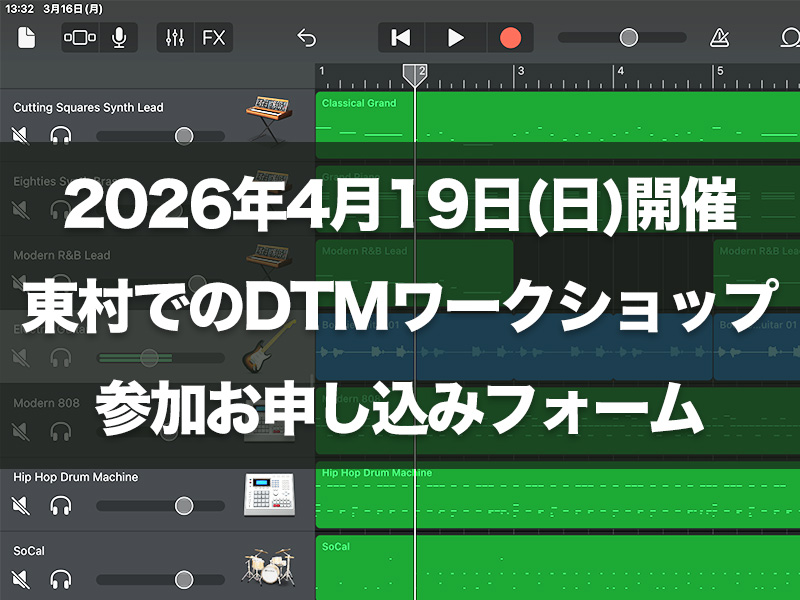
Task: Click bar 3 on the timeline ruler
Action: coord(520,73)
